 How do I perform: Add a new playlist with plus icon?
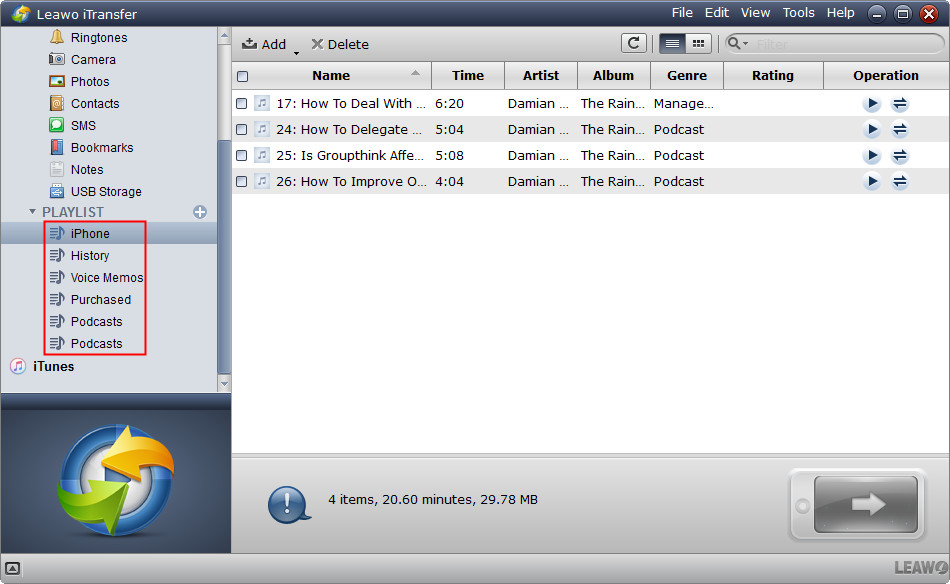pos(200,212)
